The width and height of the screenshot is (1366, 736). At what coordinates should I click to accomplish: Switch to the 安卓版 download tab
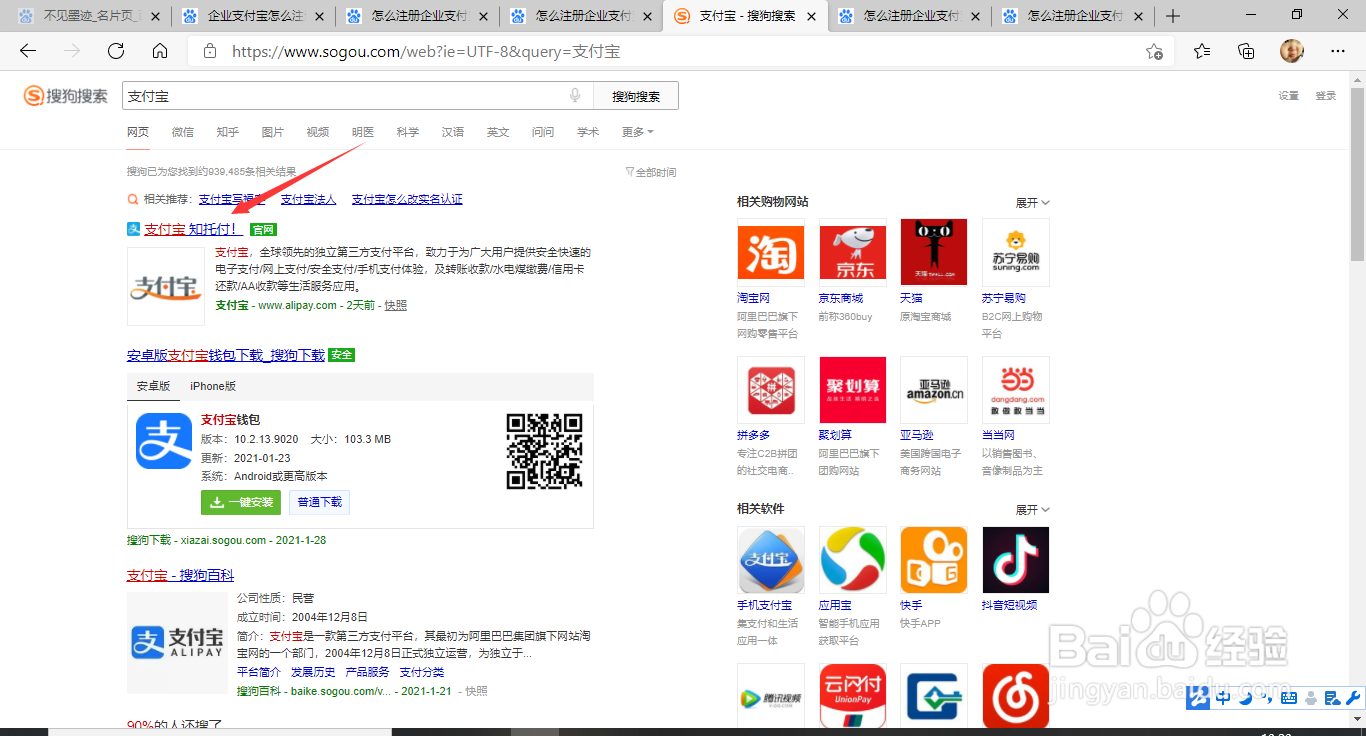(154, 386)
